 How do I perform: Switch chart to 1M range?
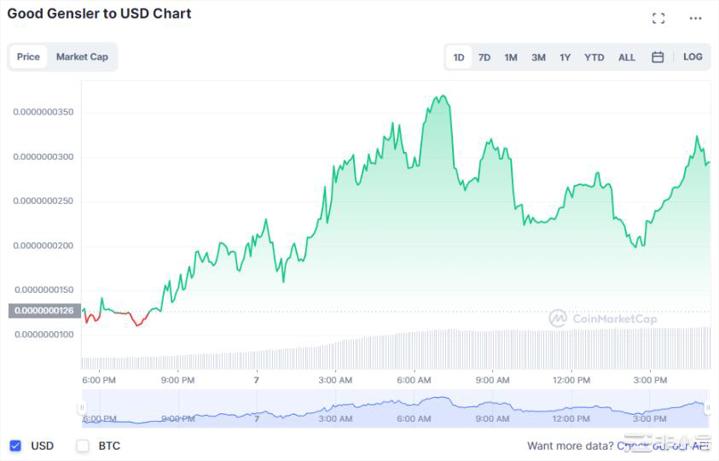pyautogui.click(x=511, y=57)
